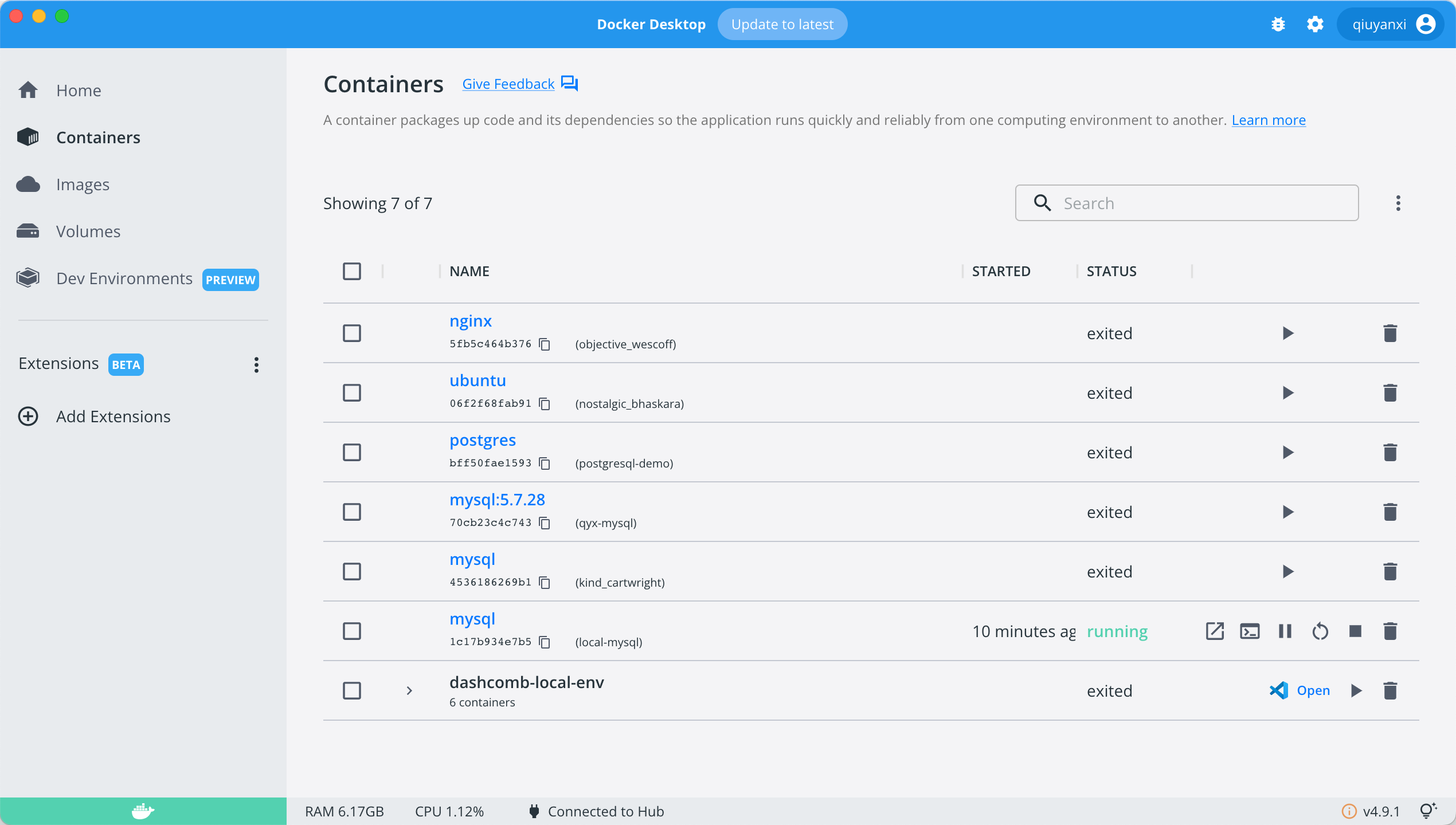Start the postgres container
This screenshot has width=1456, height=825.
[x=1288, y=453]
